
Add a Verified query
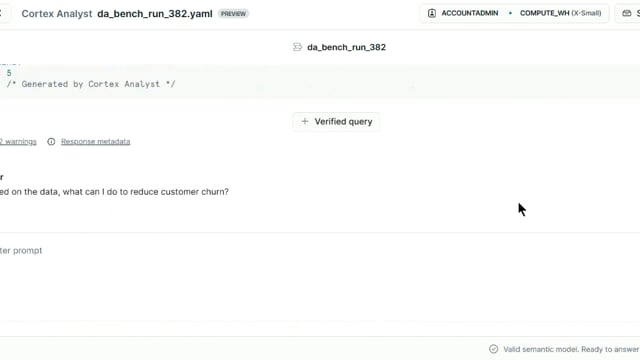pos(336,122)
